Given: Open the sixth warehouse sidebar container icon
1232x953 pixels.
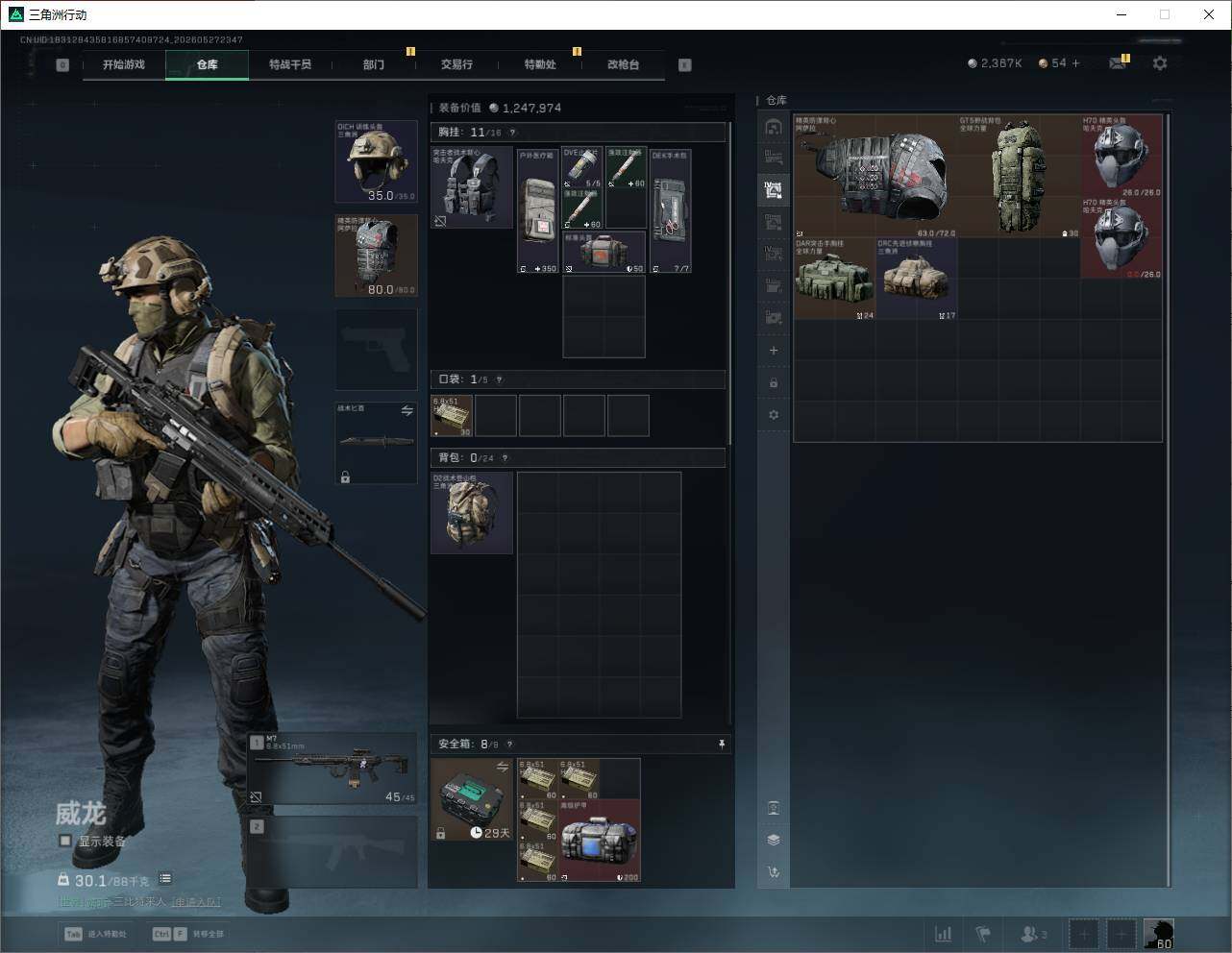Looking at the screenshot, I should pos(774,285).
